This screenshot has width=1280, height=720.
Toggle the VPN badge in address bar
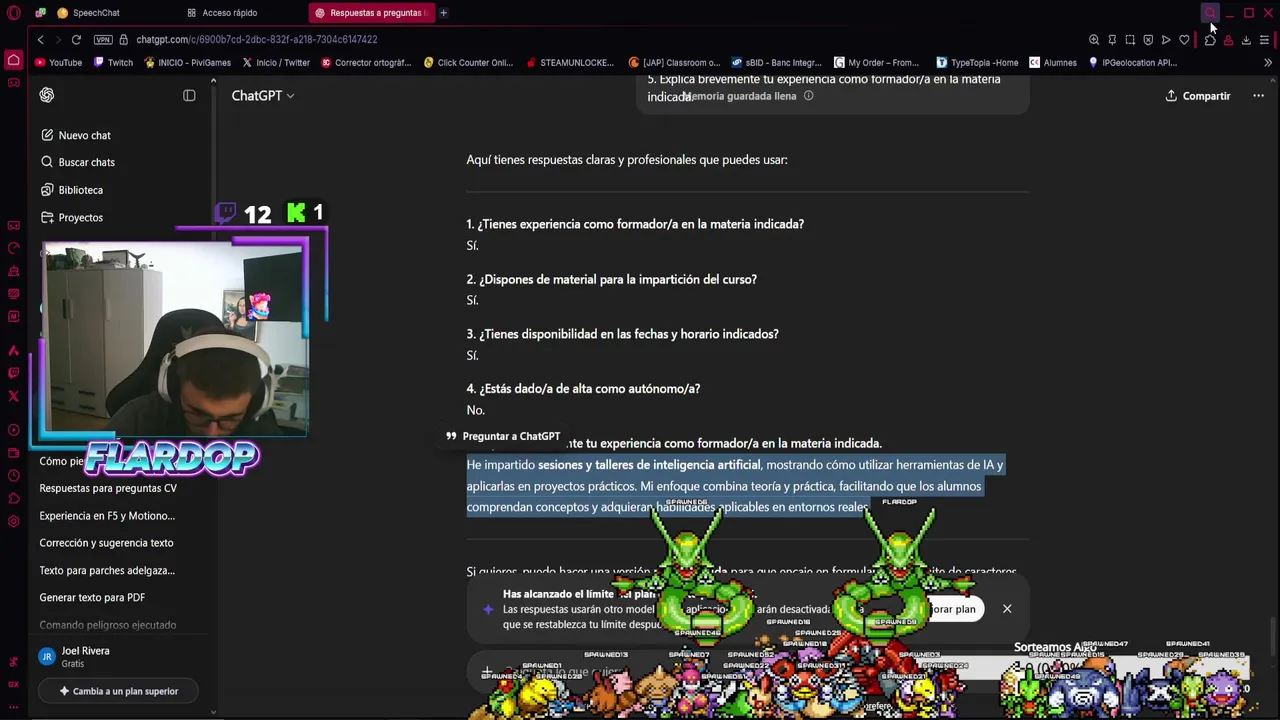pyautogui.click(x=103, y=40)
